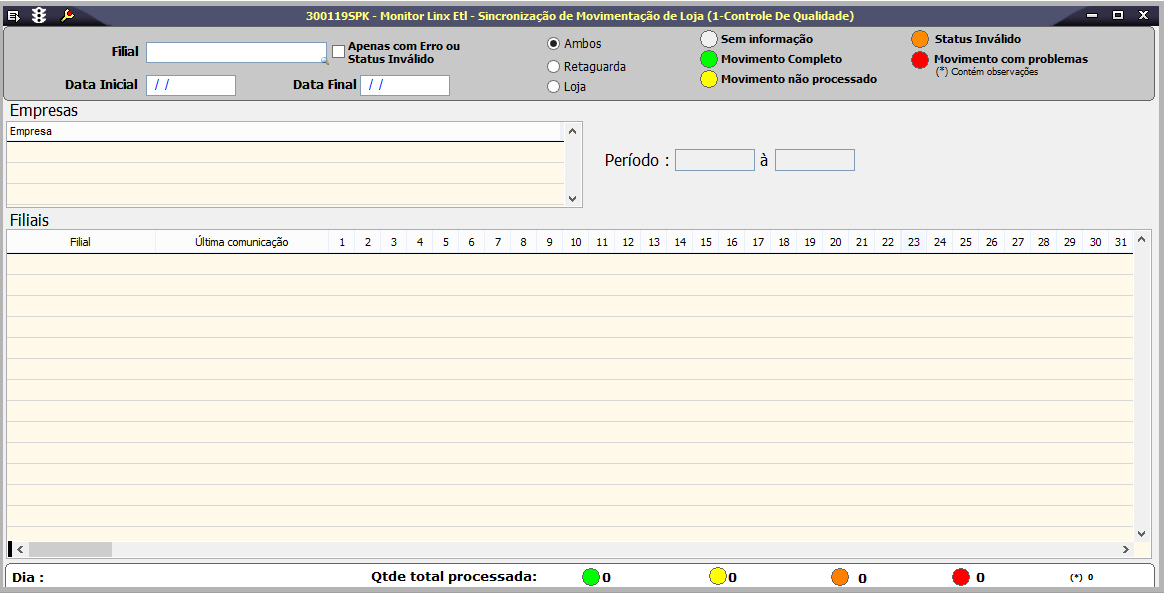Click the day 20 column header

[835, 242]
